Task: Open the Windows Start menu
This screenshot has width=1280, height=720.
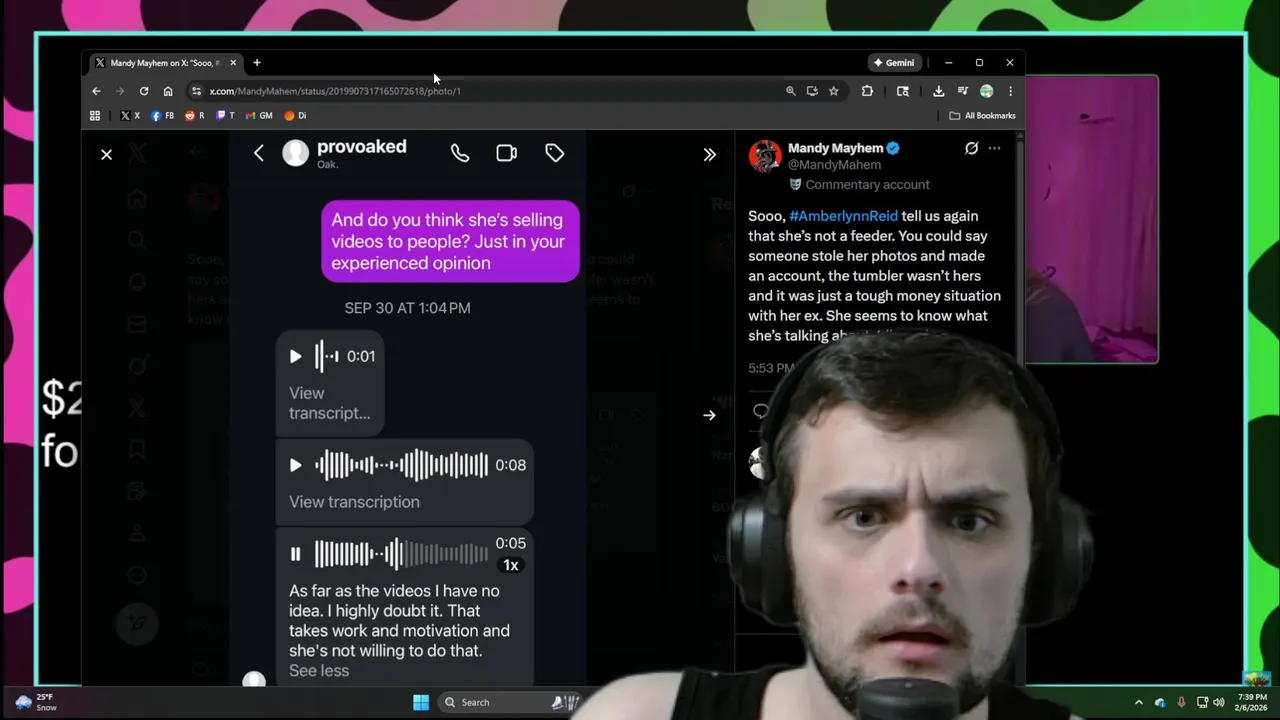Action: click(x=421, y=702)
